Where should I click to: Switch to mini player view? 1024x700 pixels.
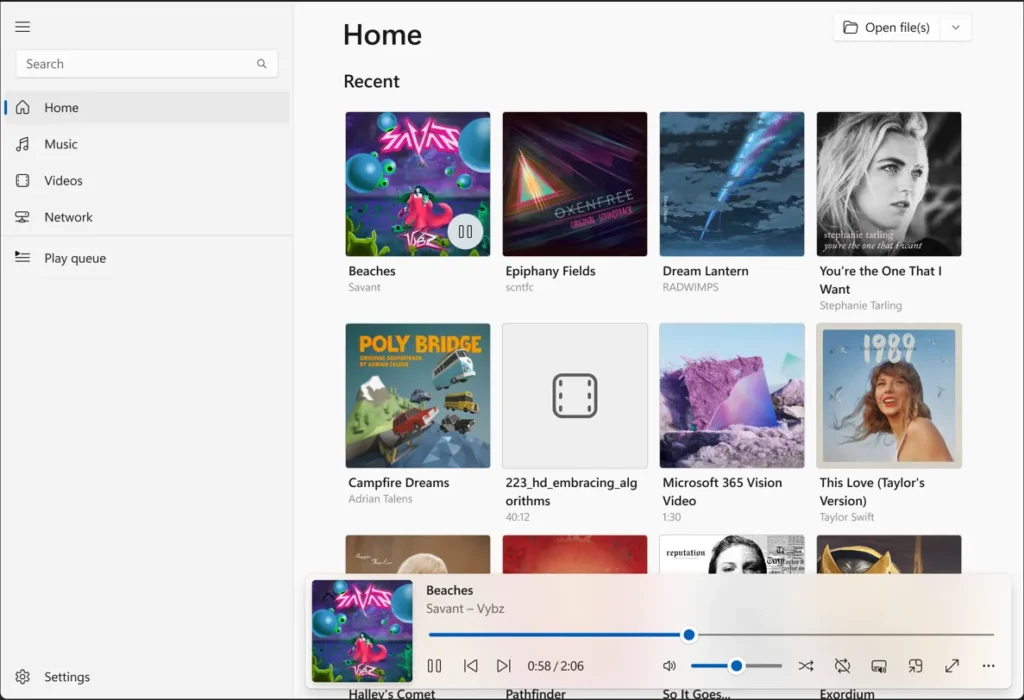pyautogui.click(x=915, y=666)
